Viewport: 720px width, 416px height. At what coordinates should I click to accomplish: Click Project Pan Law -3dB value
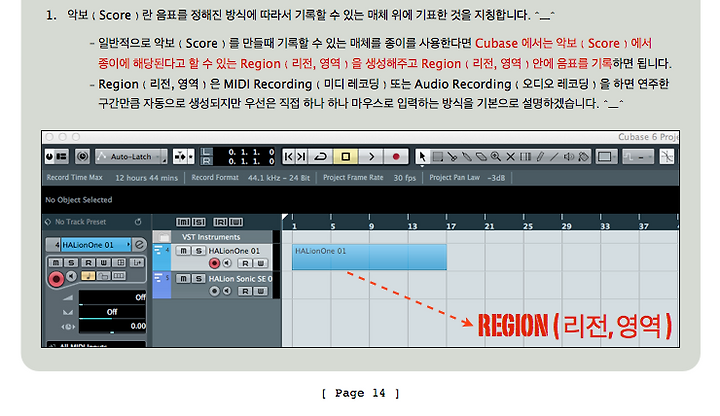496,178
